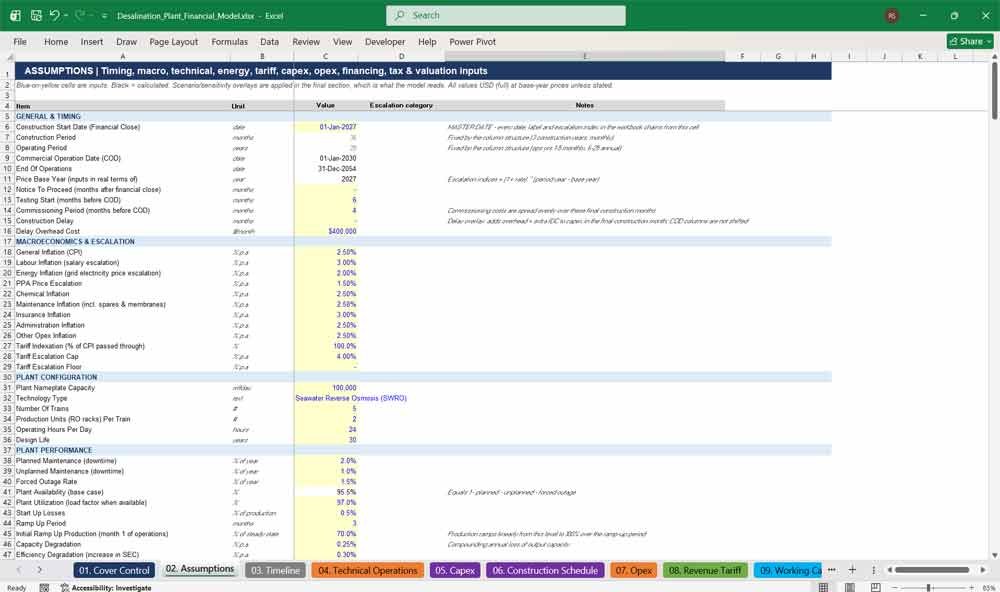Viewport: 1000px width, 592px height.
Task: Click the Excel application icon in title bar
Action: (x=15, y=15)
